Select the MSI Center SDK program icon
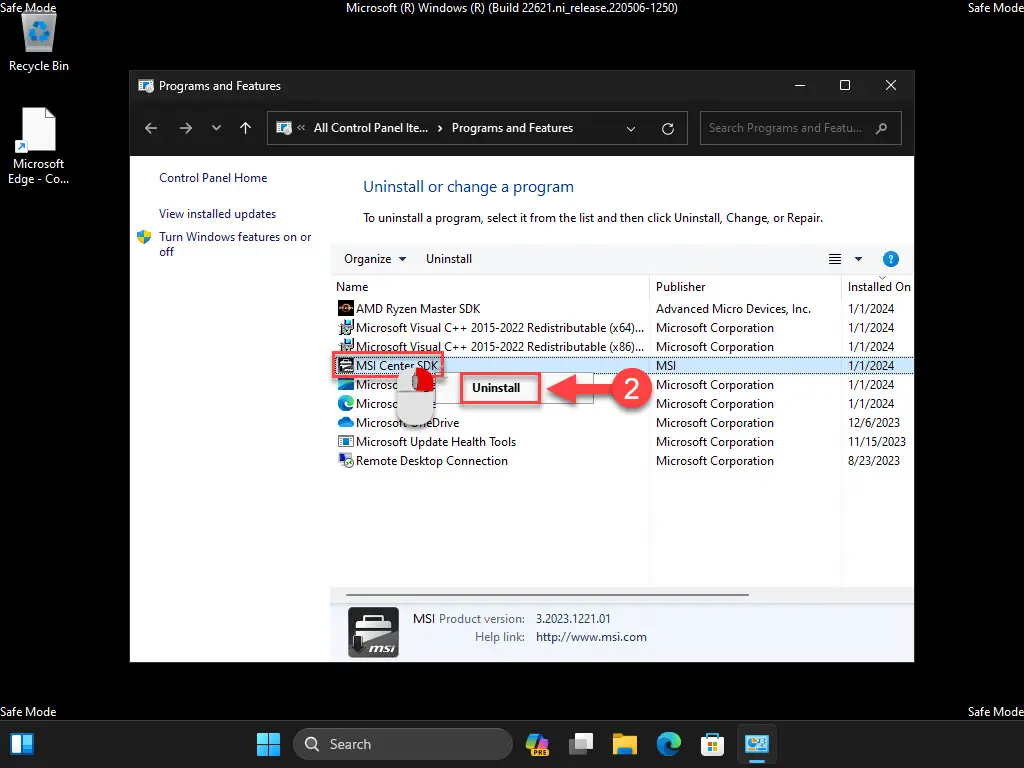 tap(344, 365)
